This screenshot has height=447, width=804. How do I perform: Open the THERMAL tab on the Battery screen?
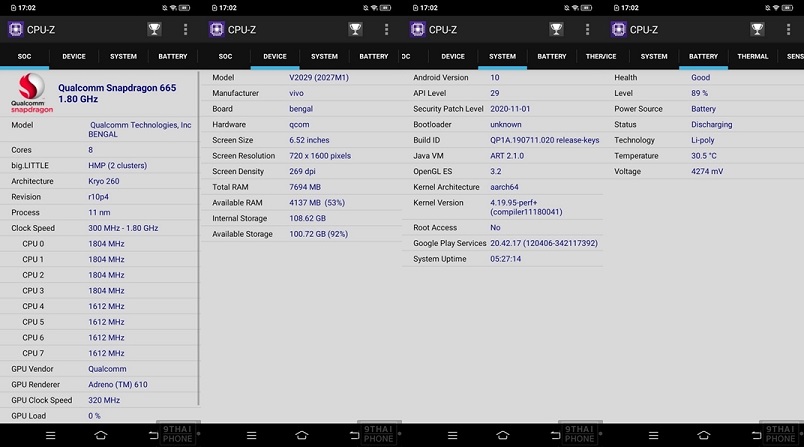pyautogui.click(x=753, y=56)
